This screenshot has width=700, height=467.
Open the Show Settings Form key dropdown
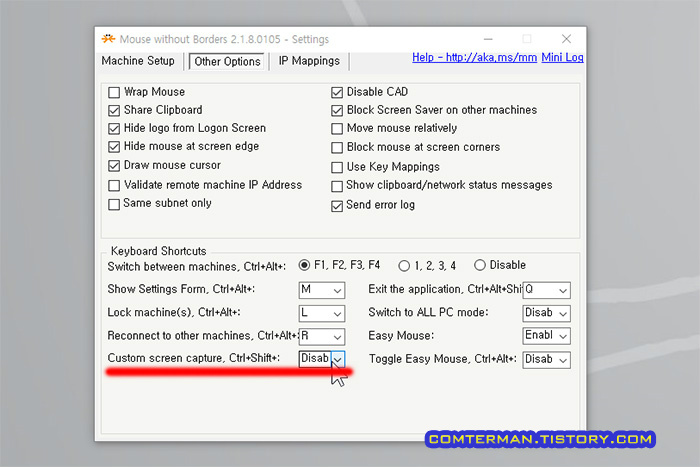321,290
